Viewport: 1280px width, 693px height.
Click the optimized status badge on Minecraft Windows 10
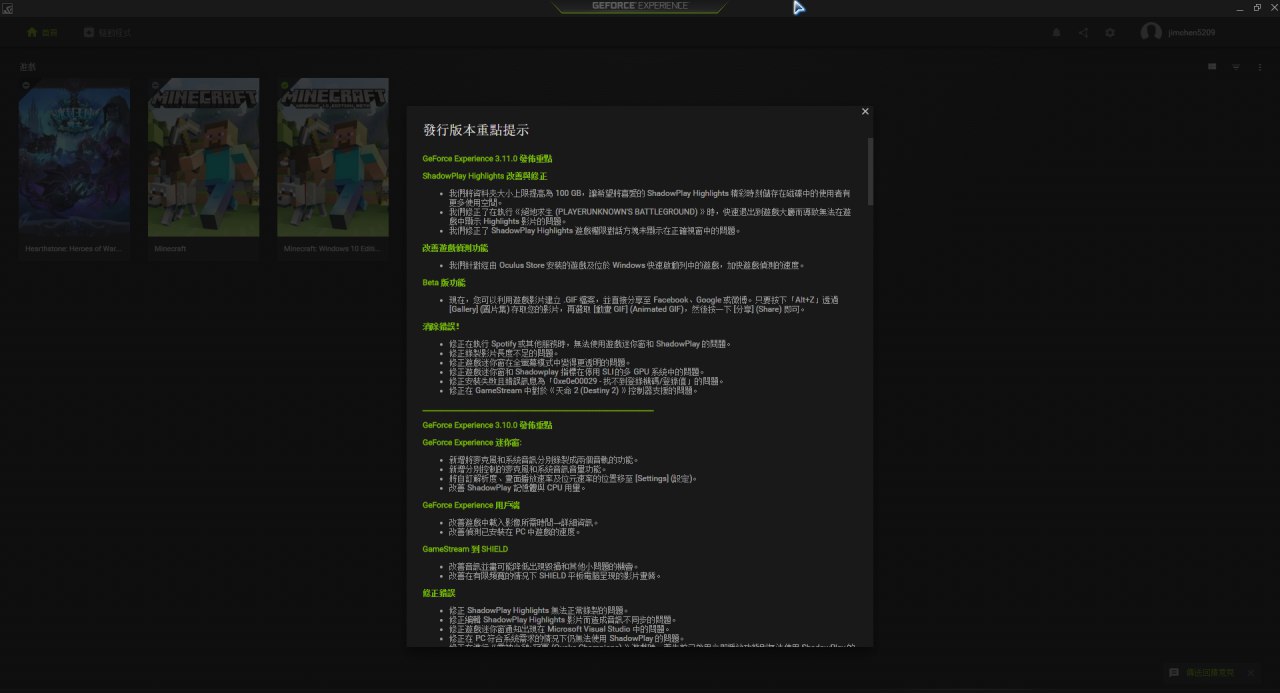pyautogui.click(x=285, y=85)
